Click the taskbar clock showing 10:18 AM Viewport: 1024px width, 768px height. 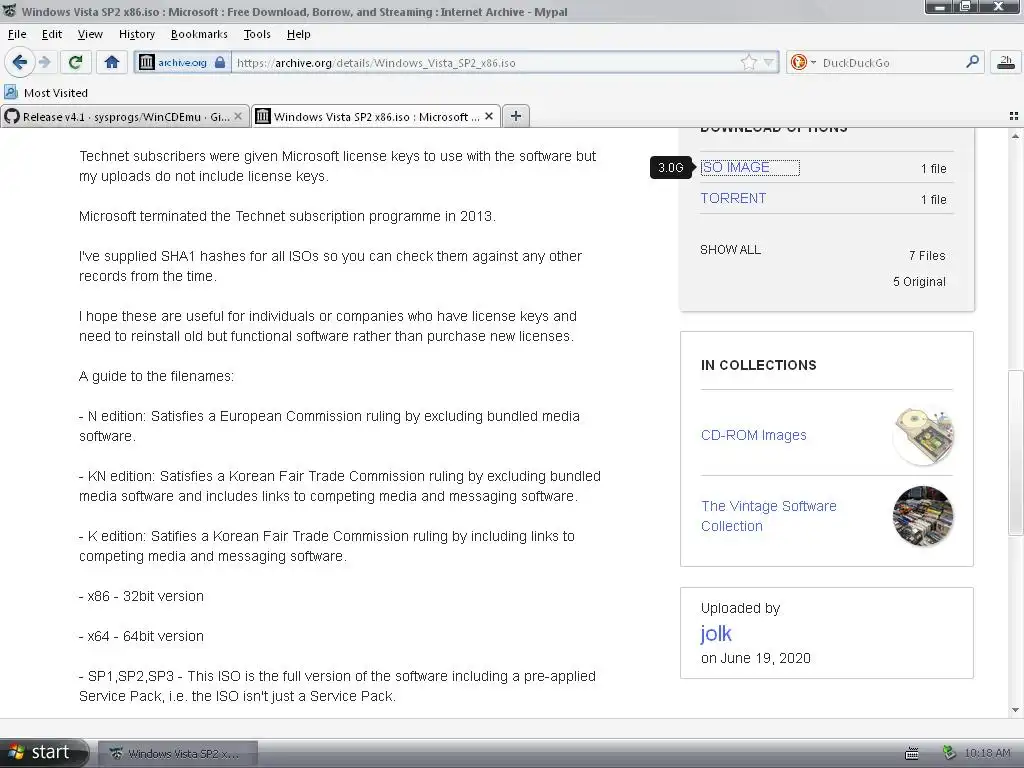987,753
